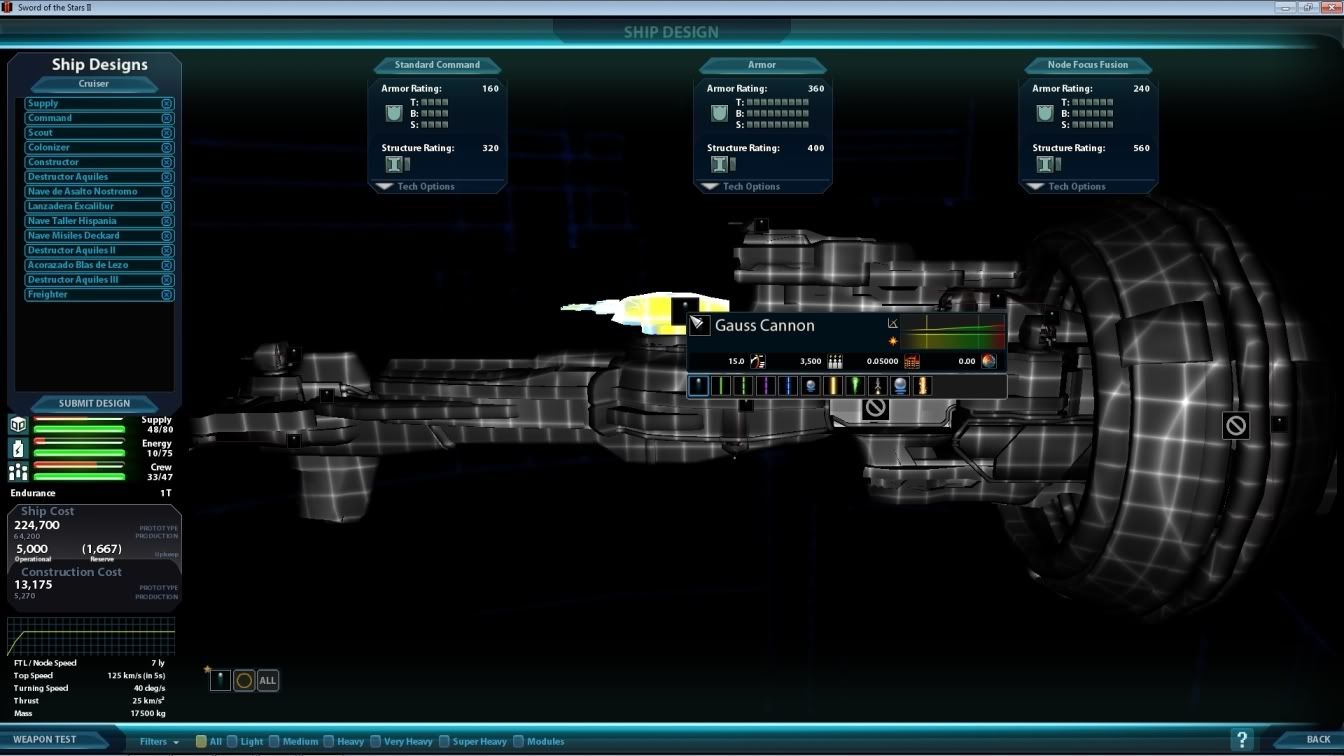The height and width of the screenshot is (756, 1344).
Task: Open the Armor mission section selector
Action: coord(762,65)
